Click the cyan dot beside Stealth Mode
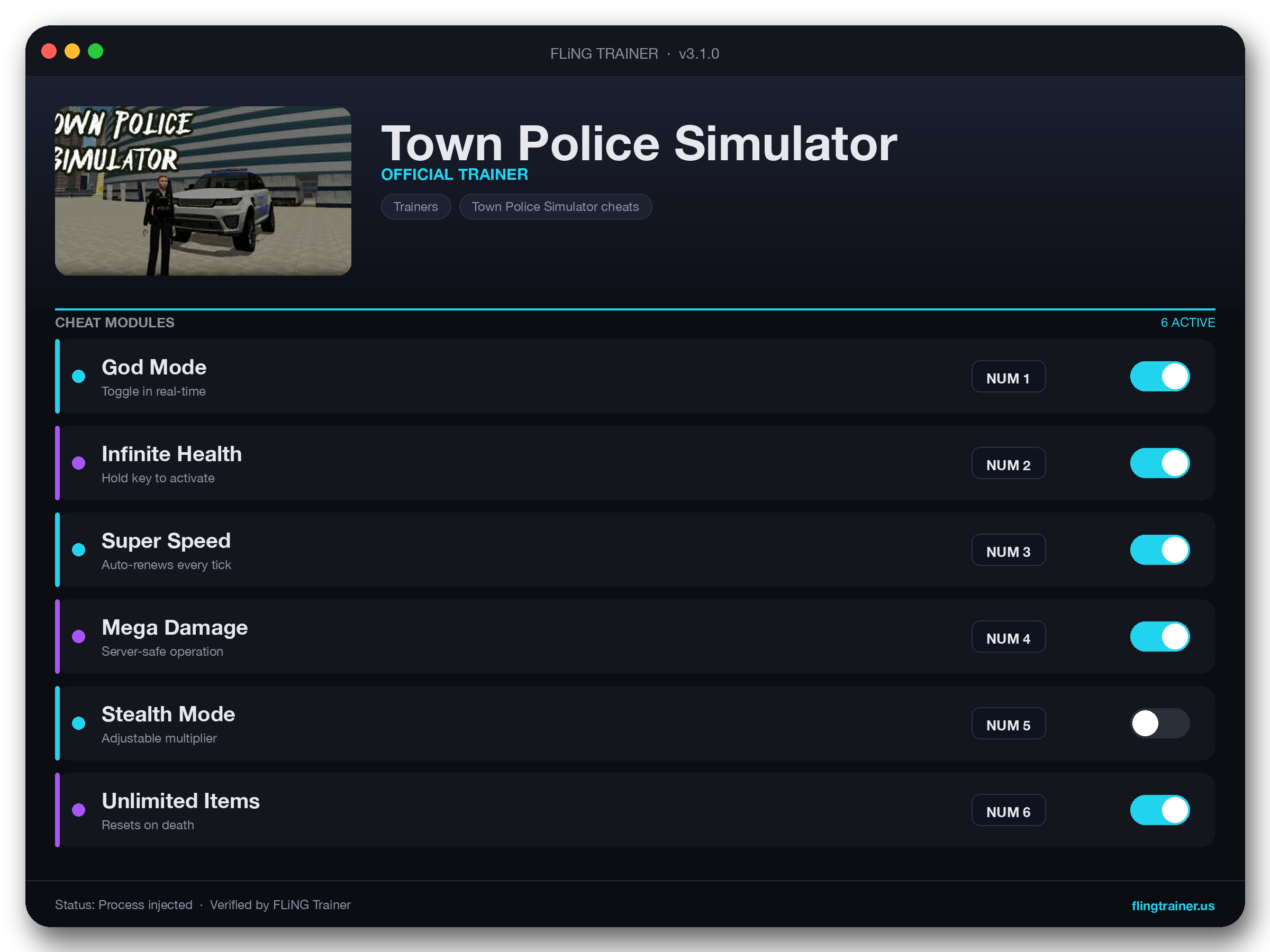 [79, 723]
